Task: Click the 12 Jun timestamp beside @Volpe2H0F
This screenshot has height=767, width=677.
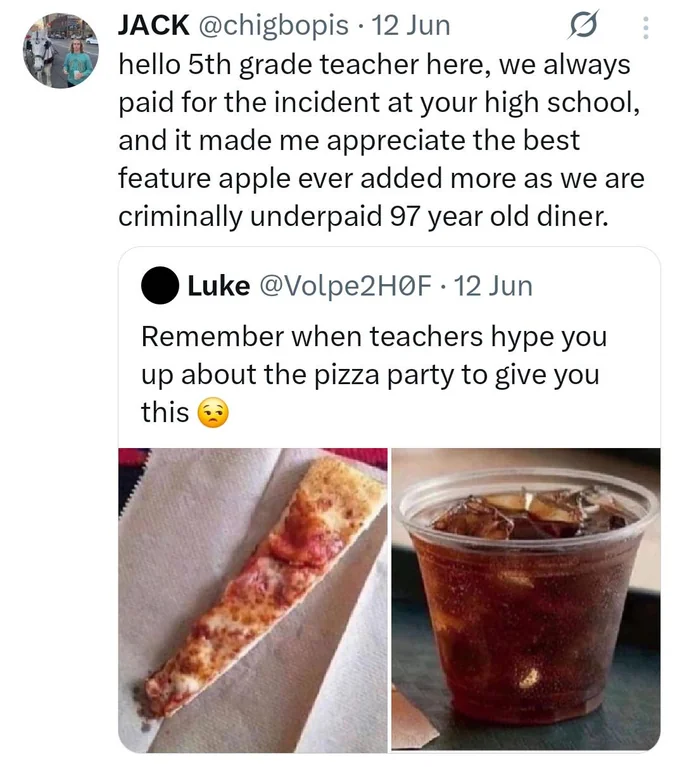Action: [493, 286]
